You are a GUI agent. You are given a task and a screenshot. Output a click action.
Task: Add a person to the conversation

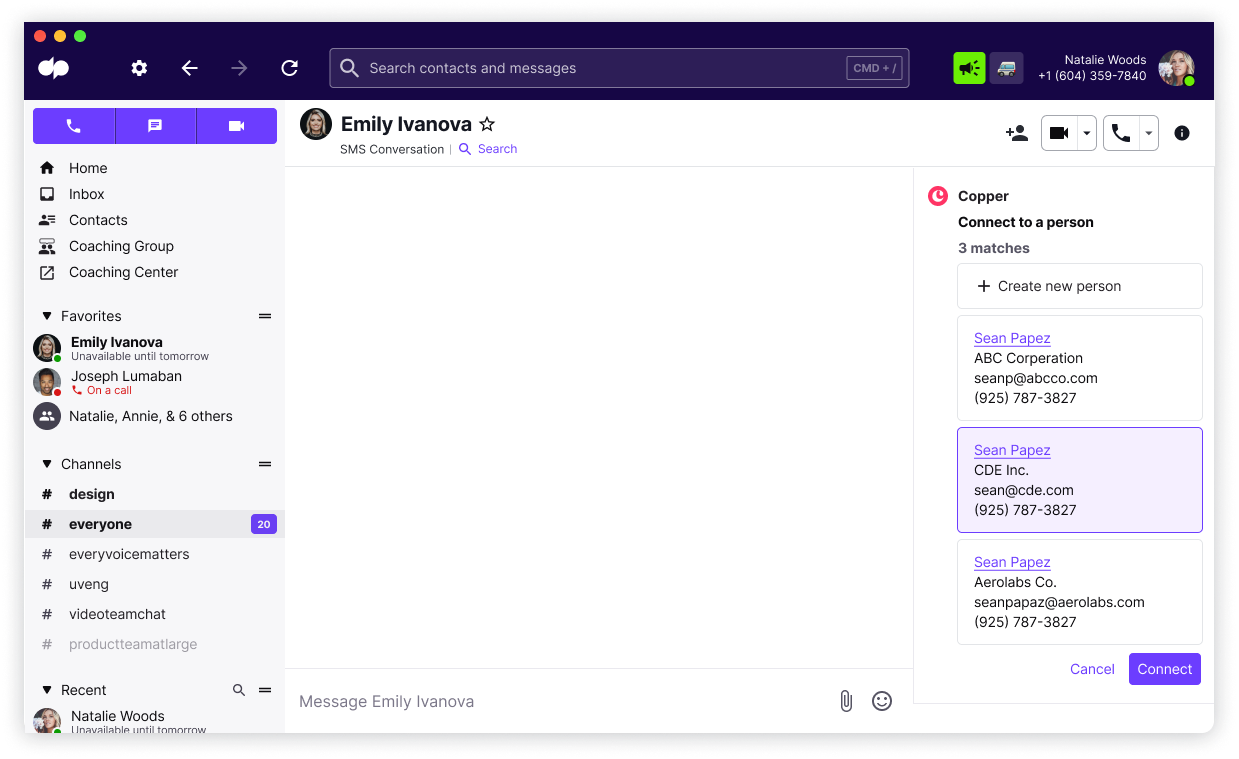(1016, 132)
